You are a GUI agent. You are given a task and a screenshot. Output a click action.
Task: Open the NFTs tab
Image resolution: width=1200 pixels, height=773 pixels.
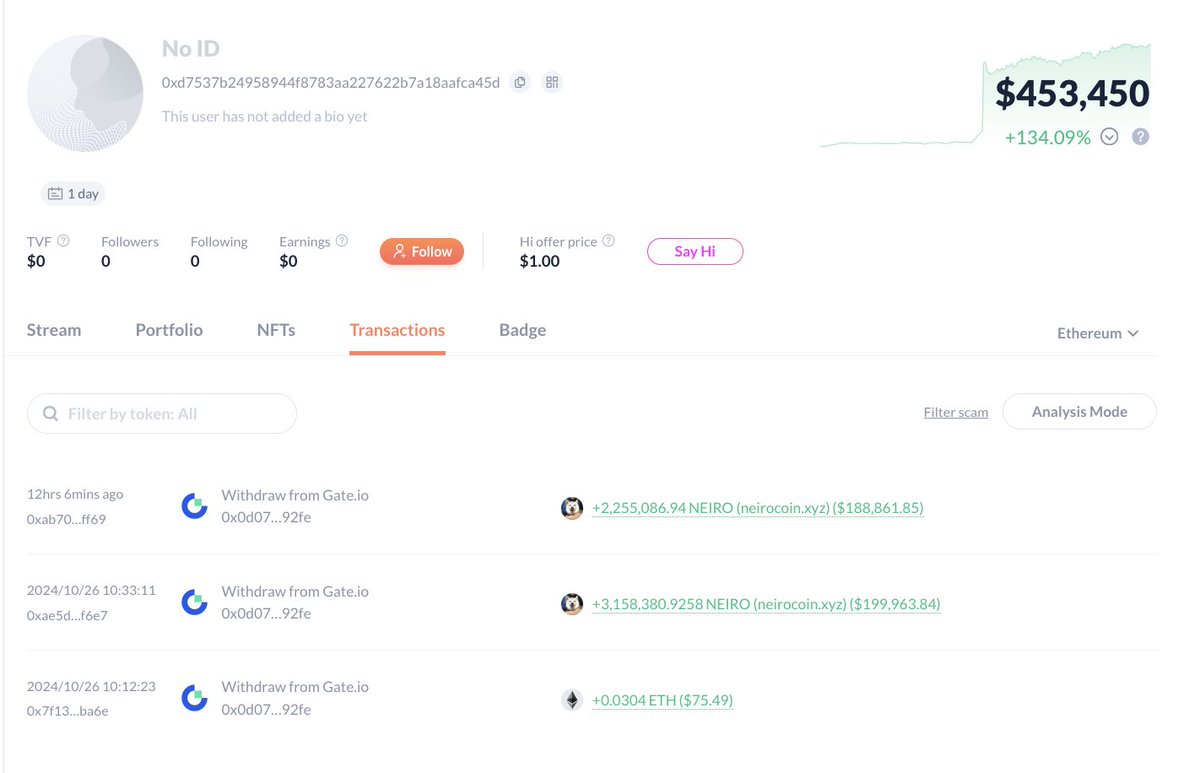(x=276, y=330)
